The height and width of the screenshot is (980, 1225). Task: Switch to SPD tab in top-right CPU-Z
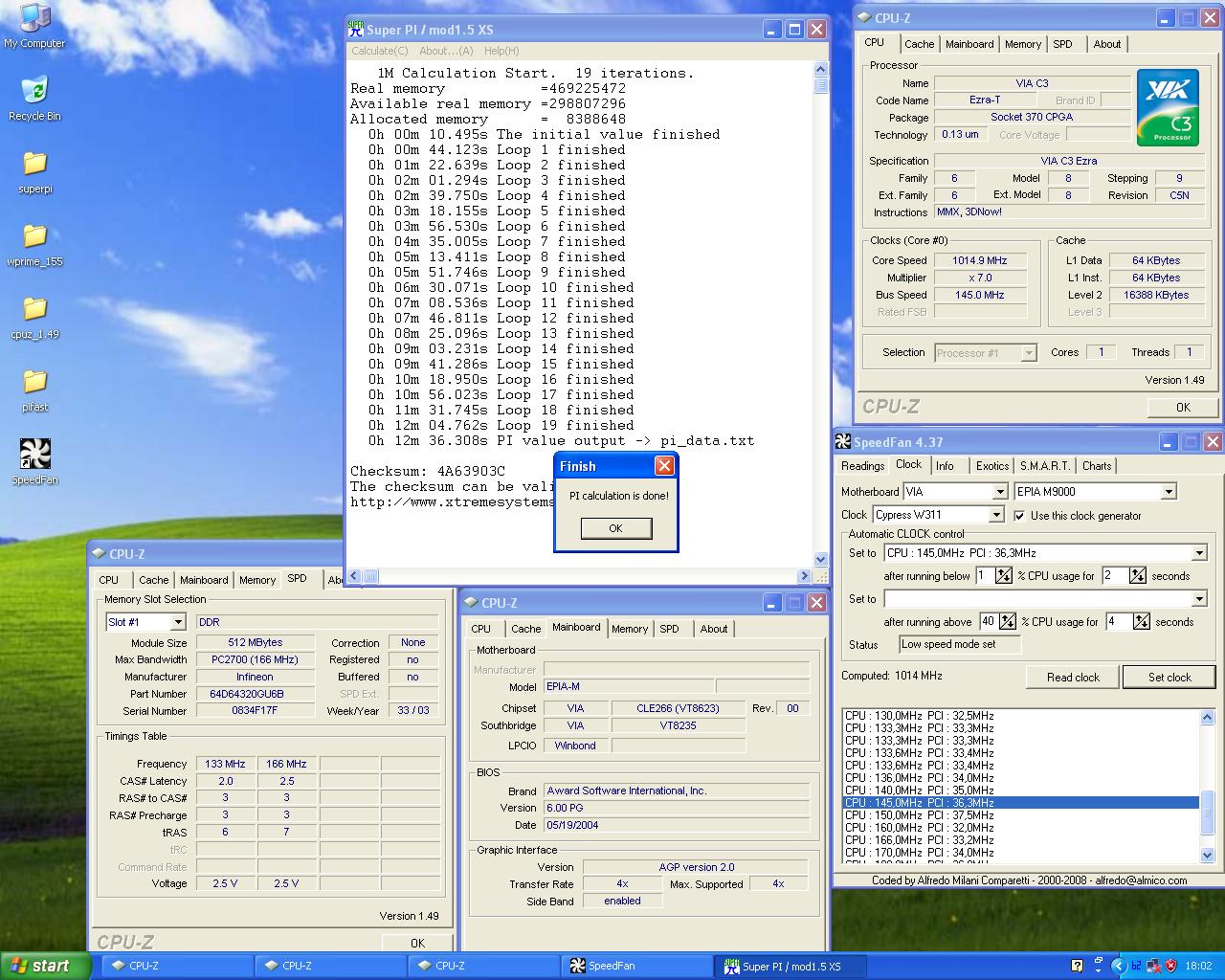coord(1062,44)
